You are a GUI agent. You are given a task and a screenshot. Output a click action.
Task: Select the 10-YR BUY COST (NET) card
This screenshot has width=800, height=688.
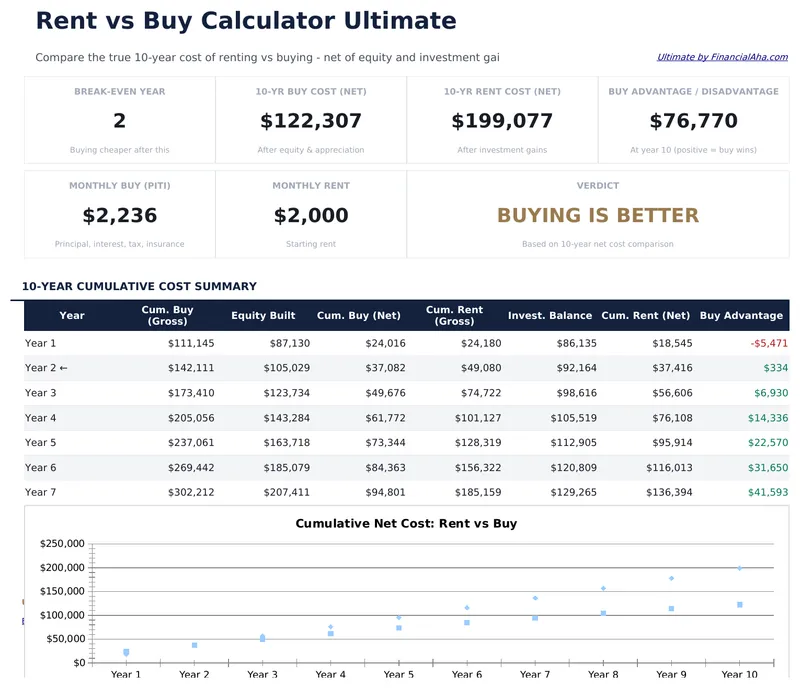click(x=311, y=119)
